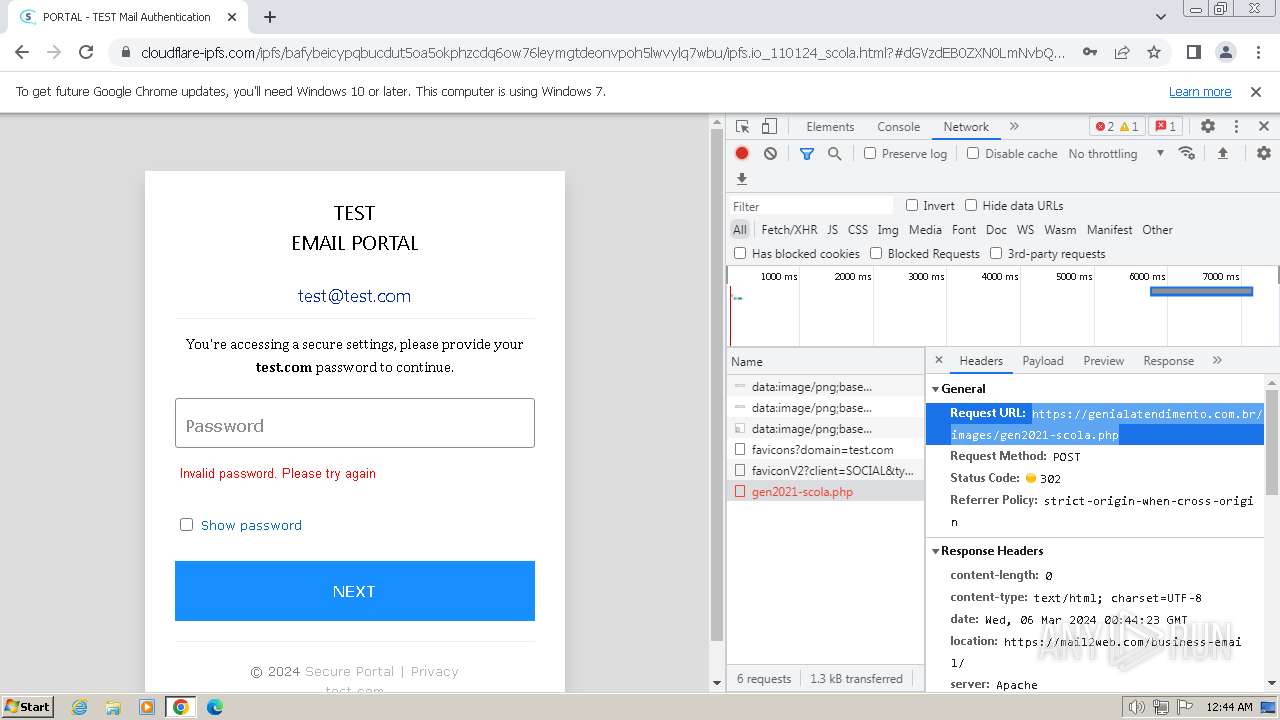1280x720 pixels.
Task: Click the 1 issue red badge
Action: [x=1165, y=127]
